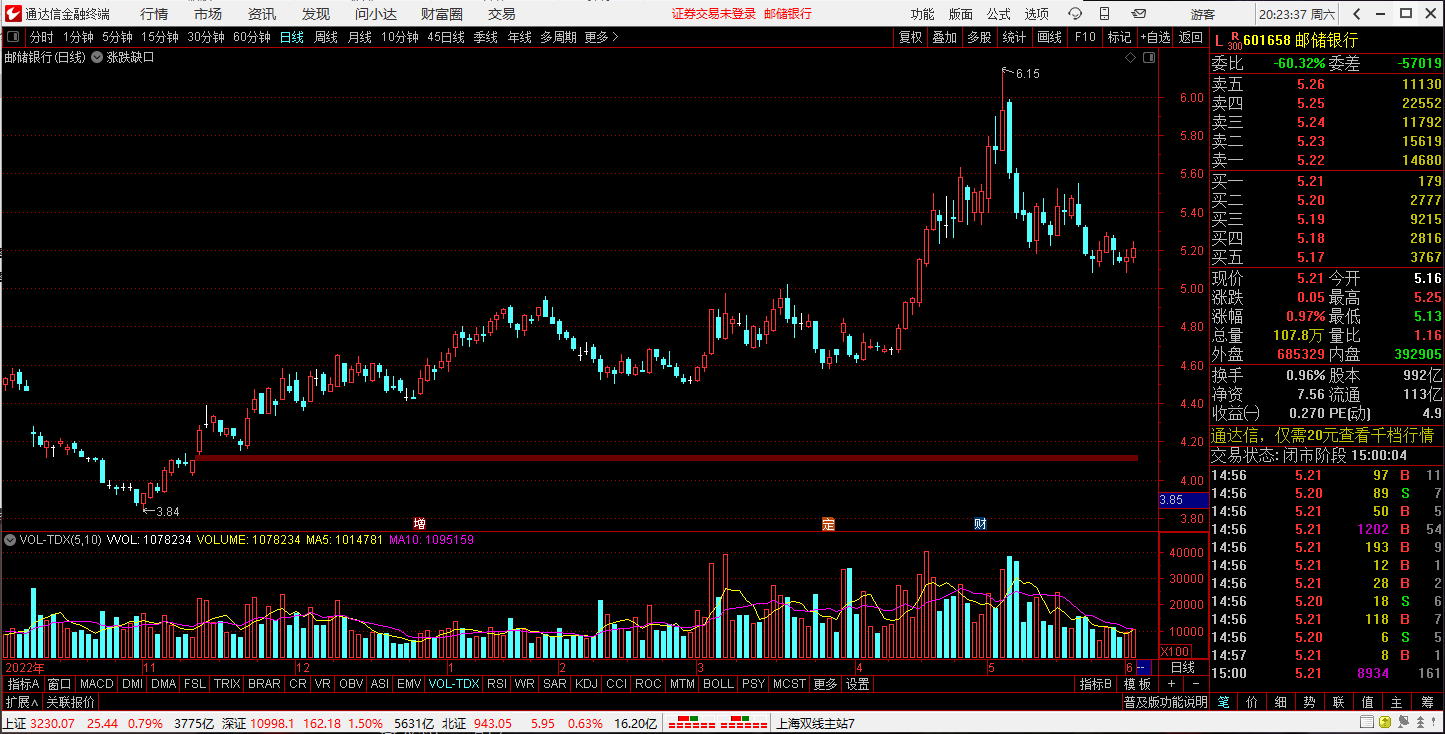This screenshot has width=1445, height=734.
Task: Click the 复权 button
Action: (x=911, y=37)
